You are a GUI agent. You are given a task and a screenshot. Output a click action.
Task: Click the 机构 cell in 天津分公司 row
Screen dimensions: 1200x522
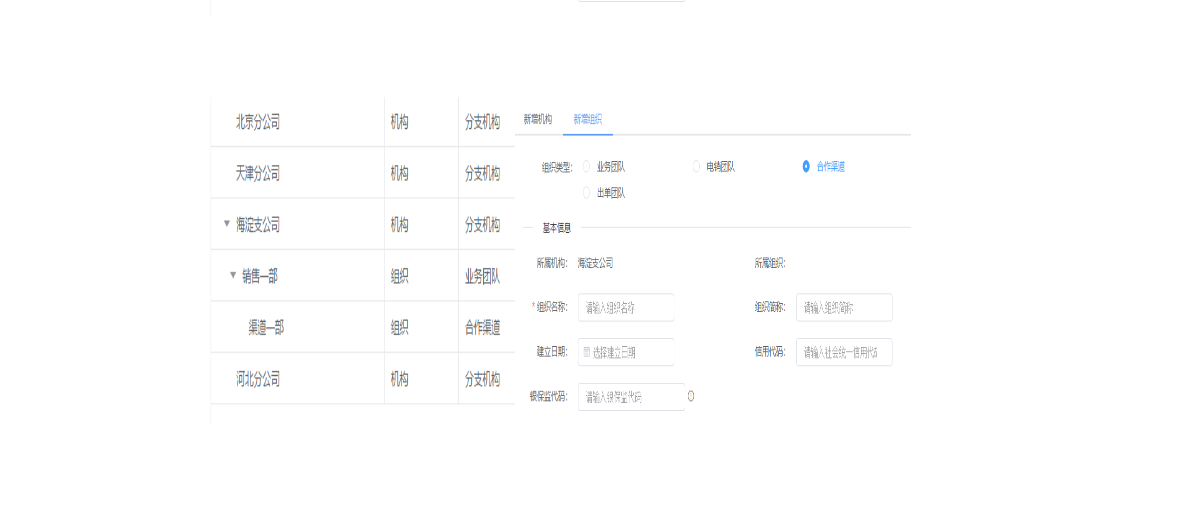click(x=400, y=173)
